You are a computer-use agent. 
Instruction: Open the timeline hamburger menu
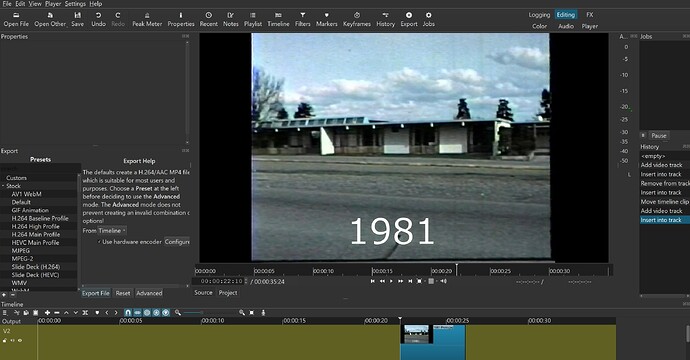(5, 313)
